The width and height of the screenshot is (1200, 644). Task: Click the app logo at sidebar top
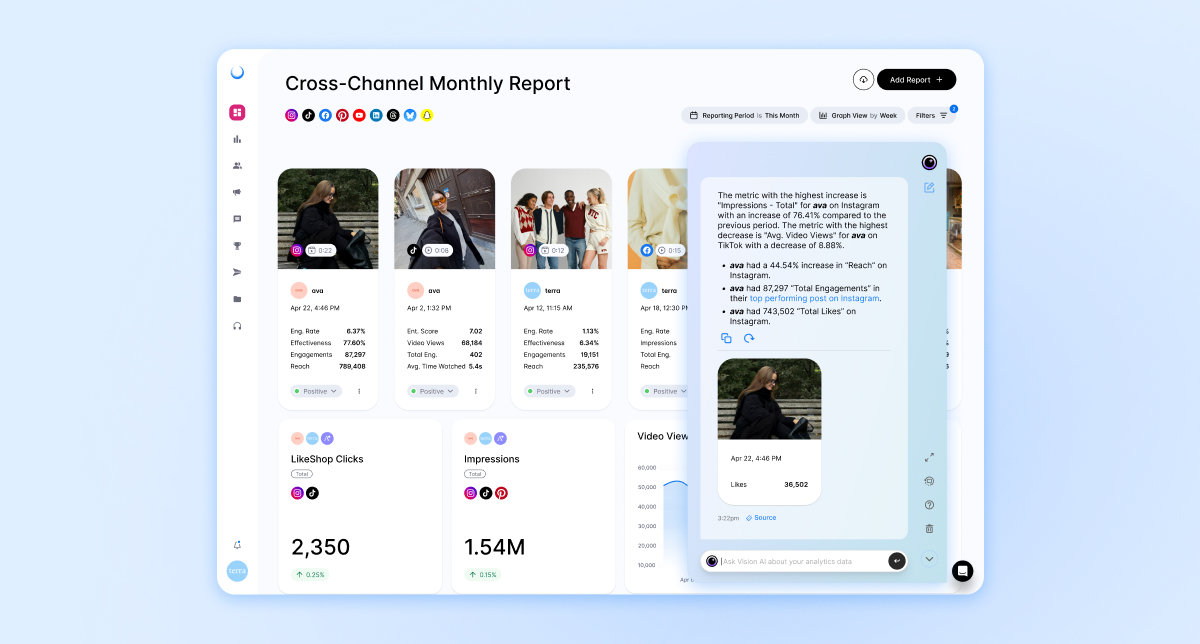[237, 72]
